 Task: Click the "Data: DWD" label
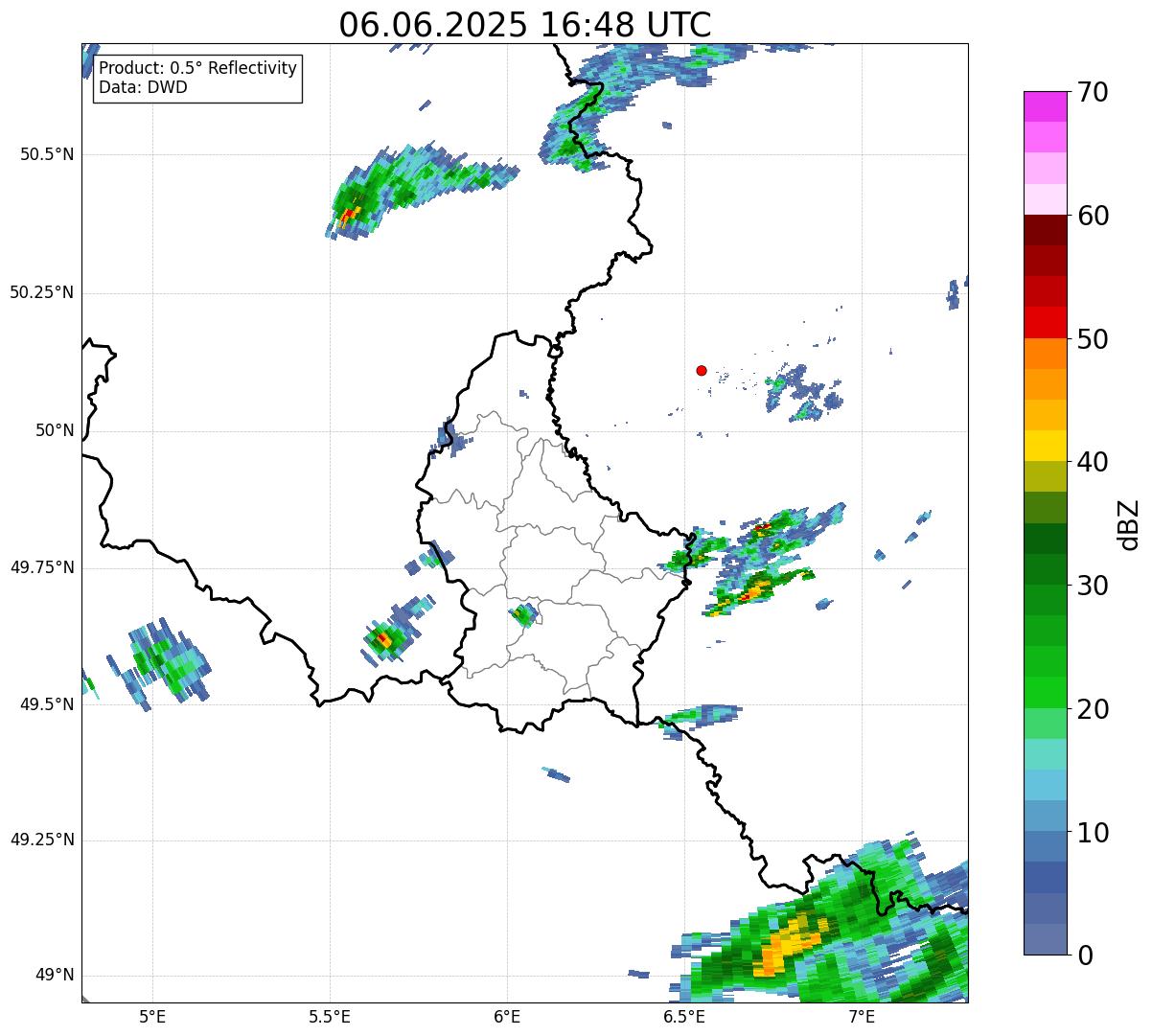pos(143,87)
